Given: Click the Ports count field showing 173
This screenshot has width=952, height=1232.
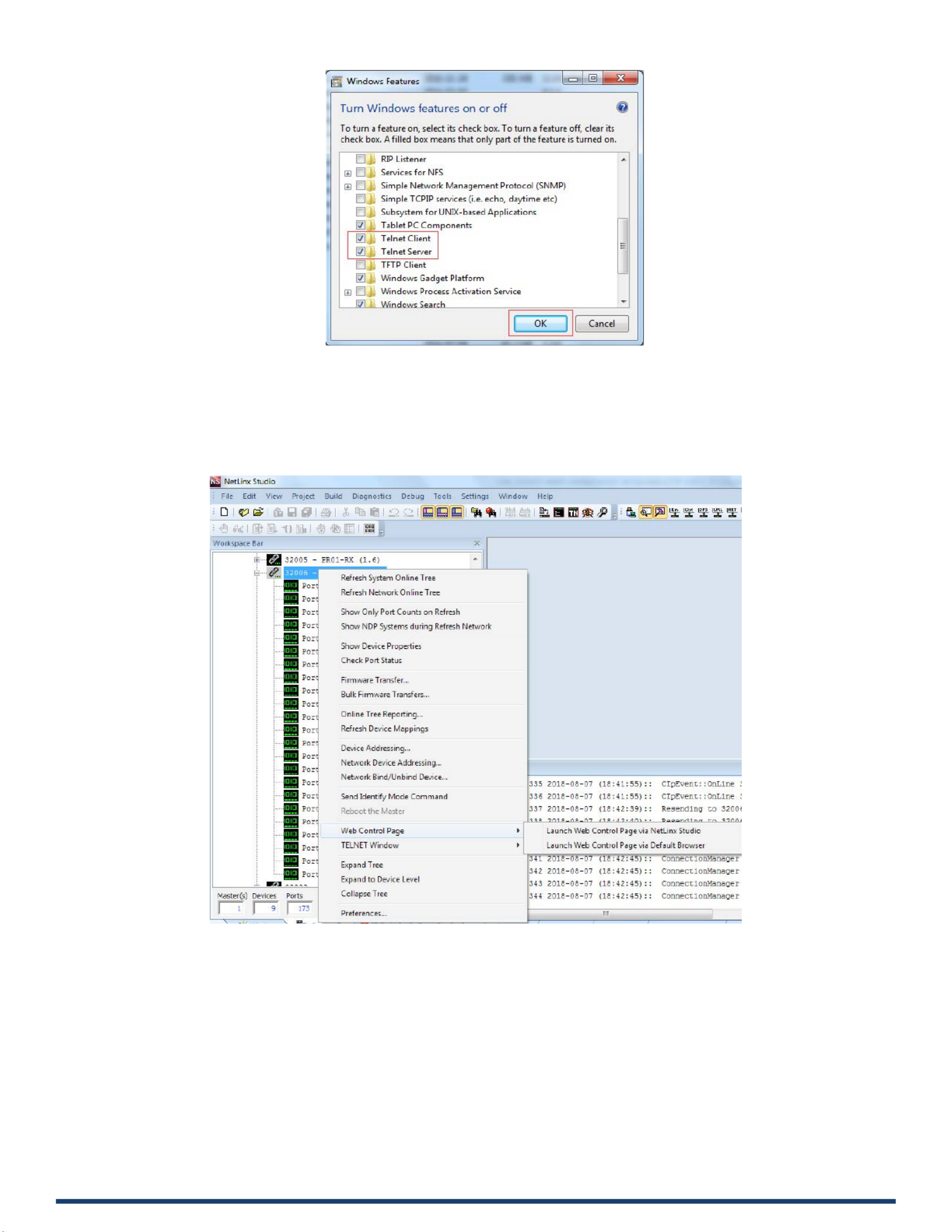Looking at the screenshot, I should [300, 908].
